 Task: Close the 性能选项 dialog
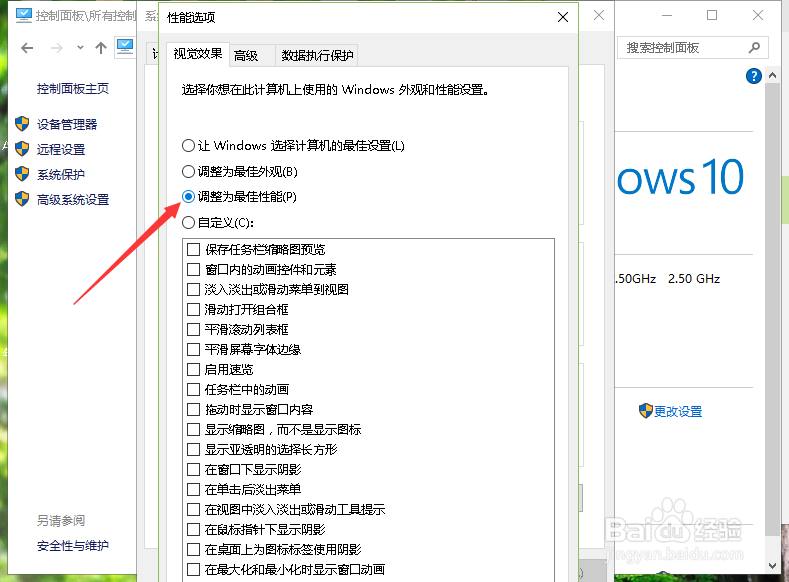pos(563,17)
